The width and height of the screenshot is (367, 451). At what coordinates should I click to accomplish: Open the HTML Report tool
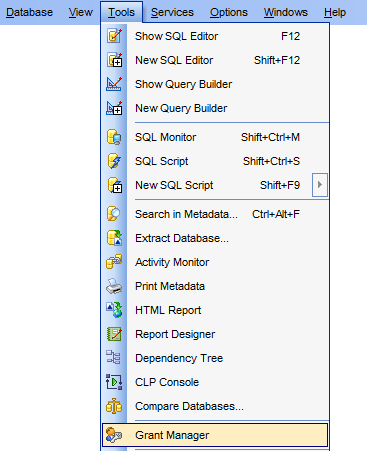[x=215, y=310]
